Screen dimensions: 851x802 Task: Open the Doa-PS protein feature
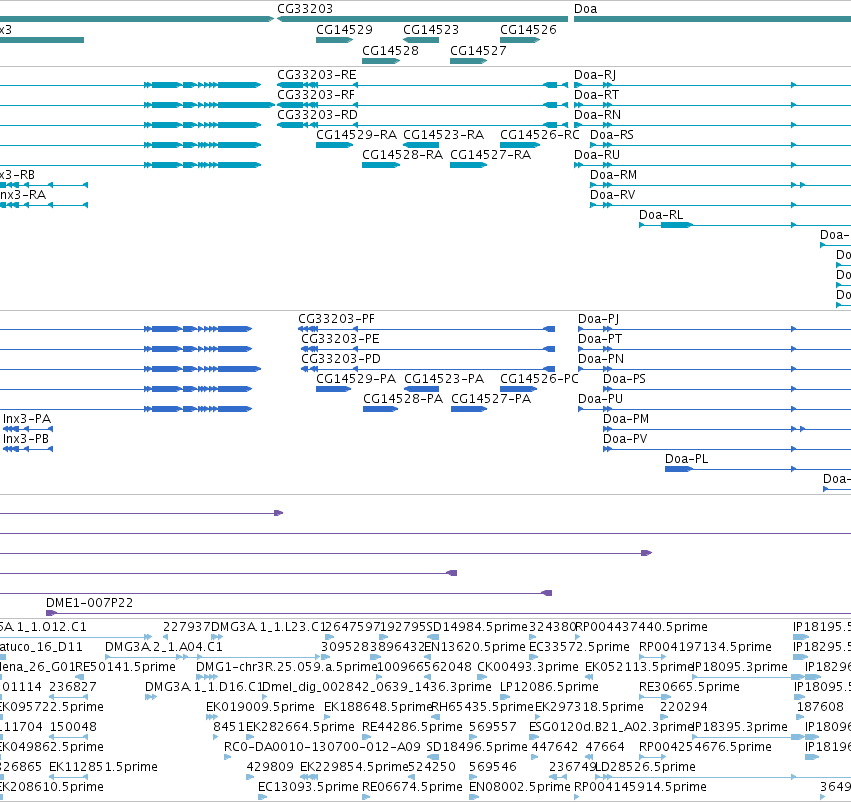[x=727, y=390]
